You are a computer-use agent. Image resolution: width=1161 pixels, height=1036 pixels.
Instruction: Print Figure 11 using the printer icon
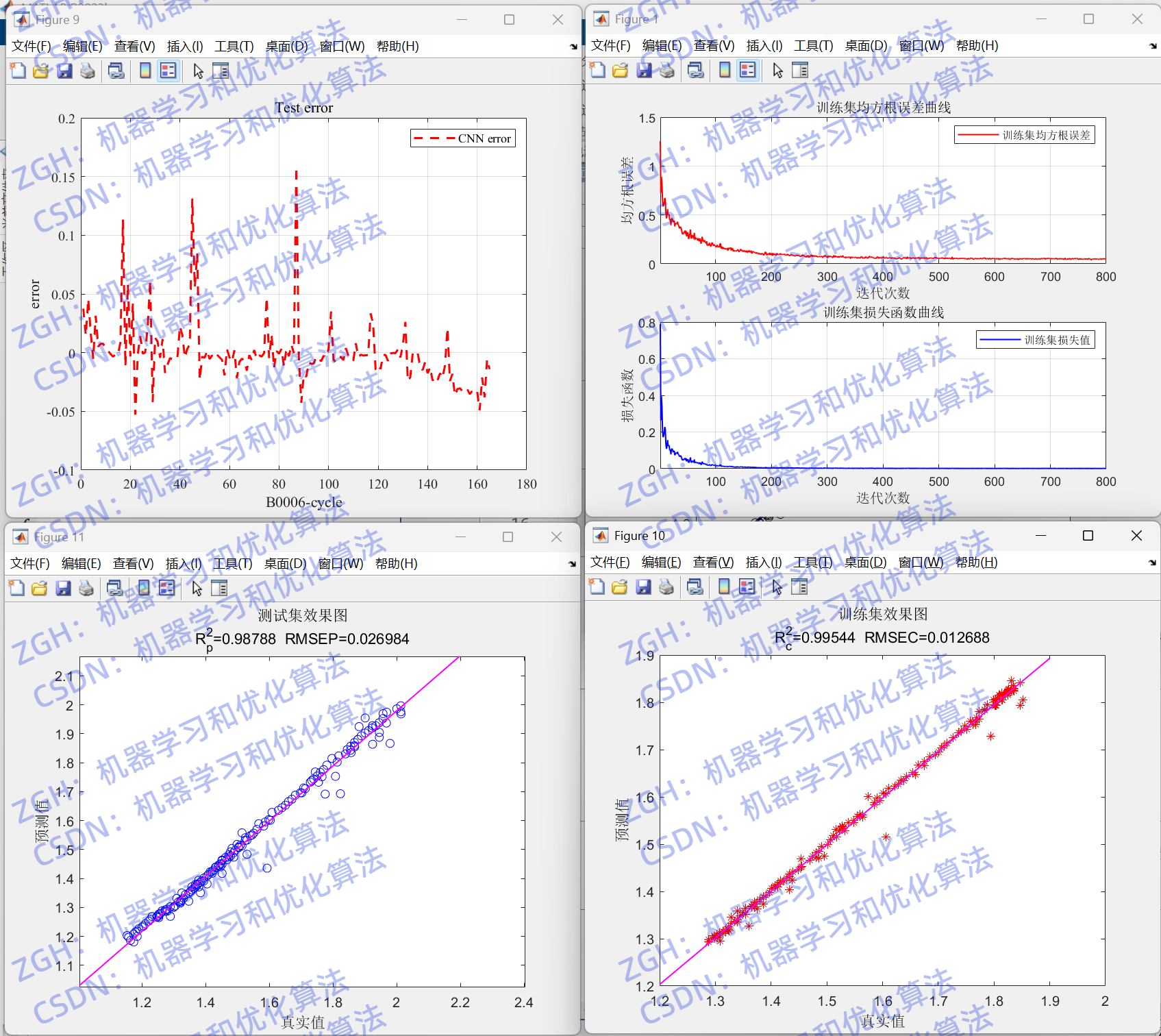[86, 588]
